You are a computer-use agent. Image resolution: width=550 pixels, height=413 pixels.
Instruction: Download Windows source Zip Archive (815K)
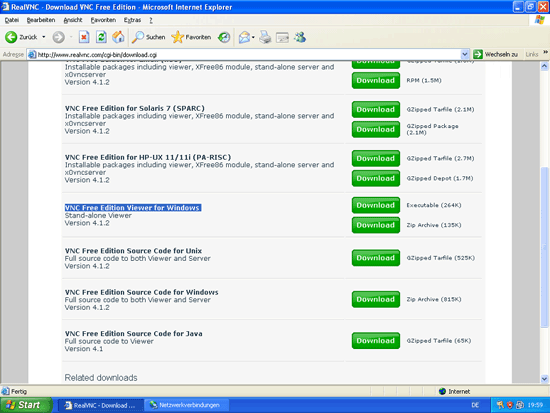(376, 299)
